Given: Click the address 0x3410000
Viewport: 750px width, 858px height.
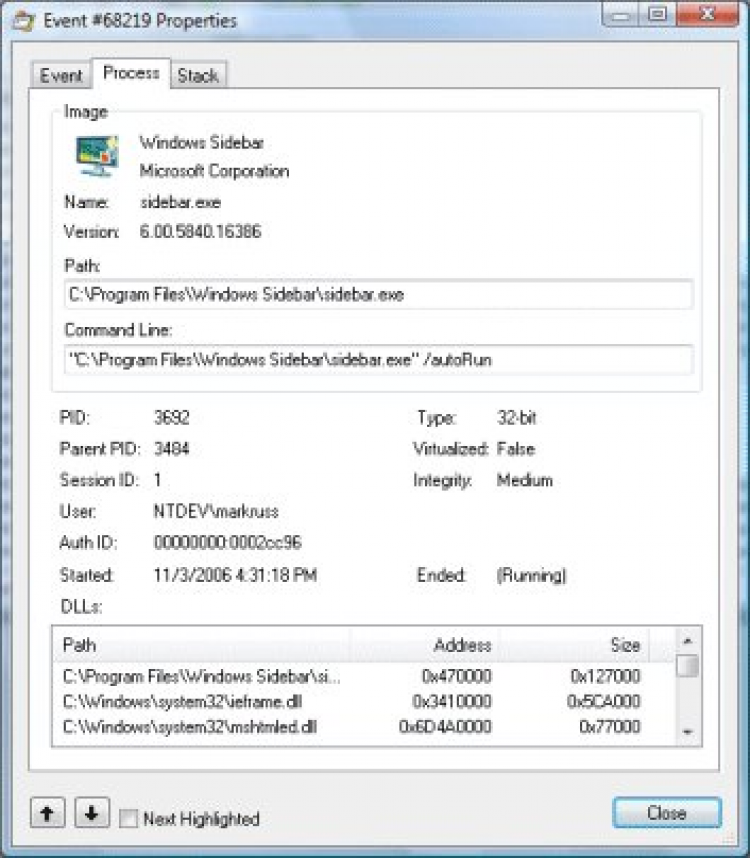Looking at the screenshot, I should click(x=452, y=702).
